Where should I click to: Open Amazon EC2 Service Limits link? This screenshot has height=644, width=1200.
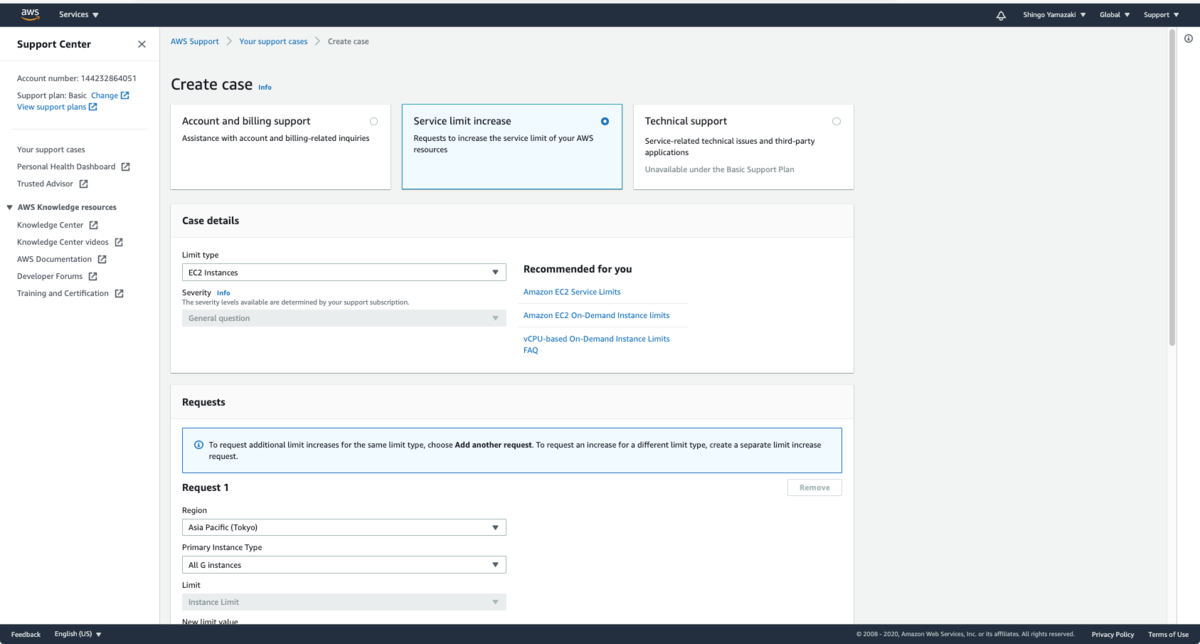[572, 292]
